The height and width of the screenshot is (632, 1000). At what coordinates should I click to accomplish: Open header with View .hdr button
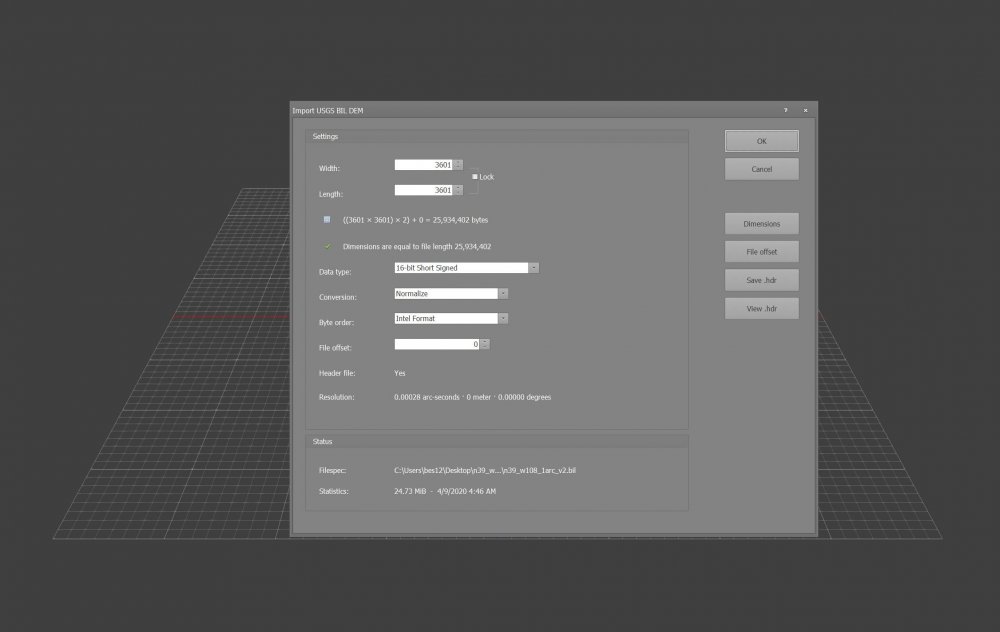[761, 308]
